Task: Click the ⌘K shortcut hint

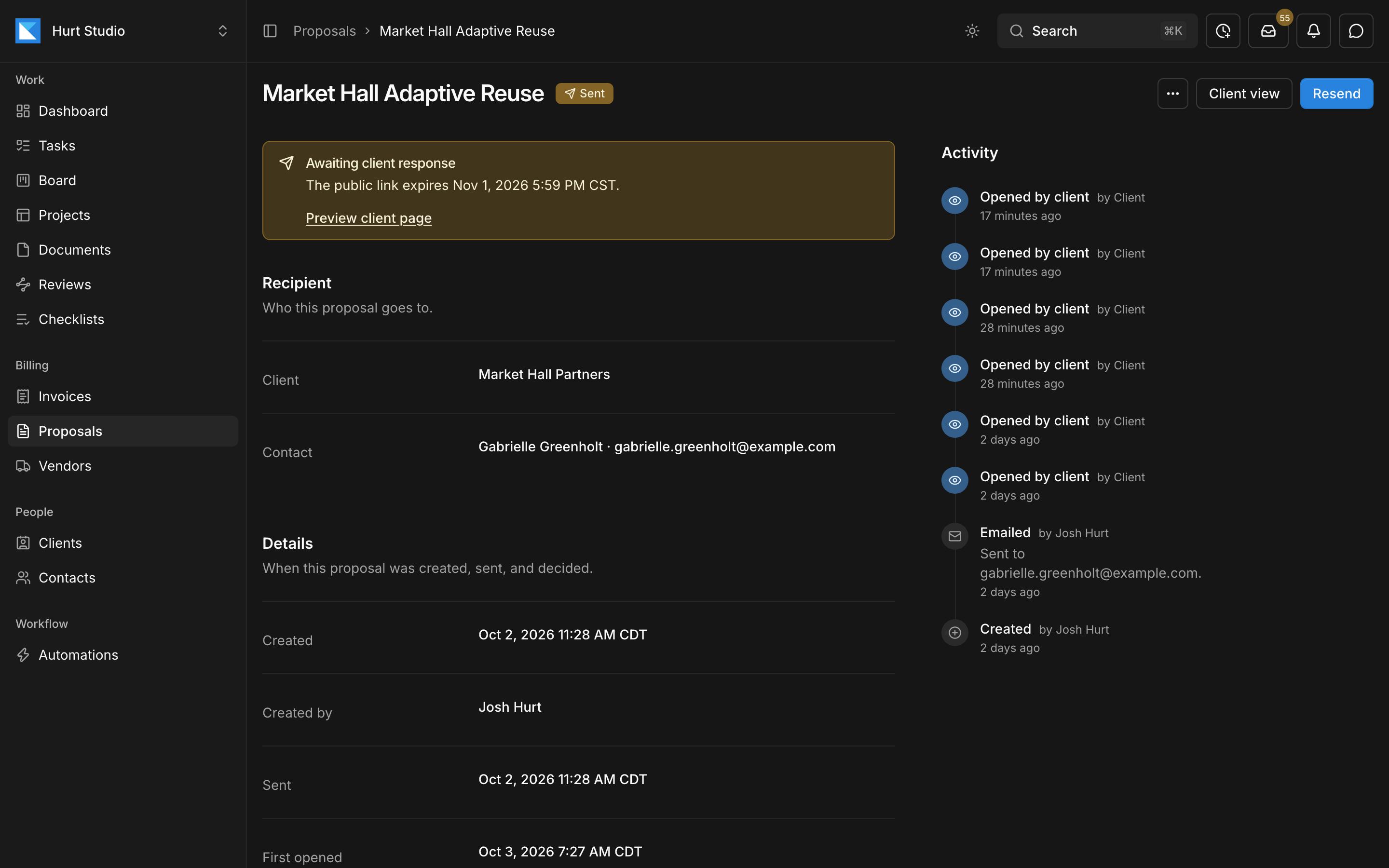Action: click(x=1172, y=31)
